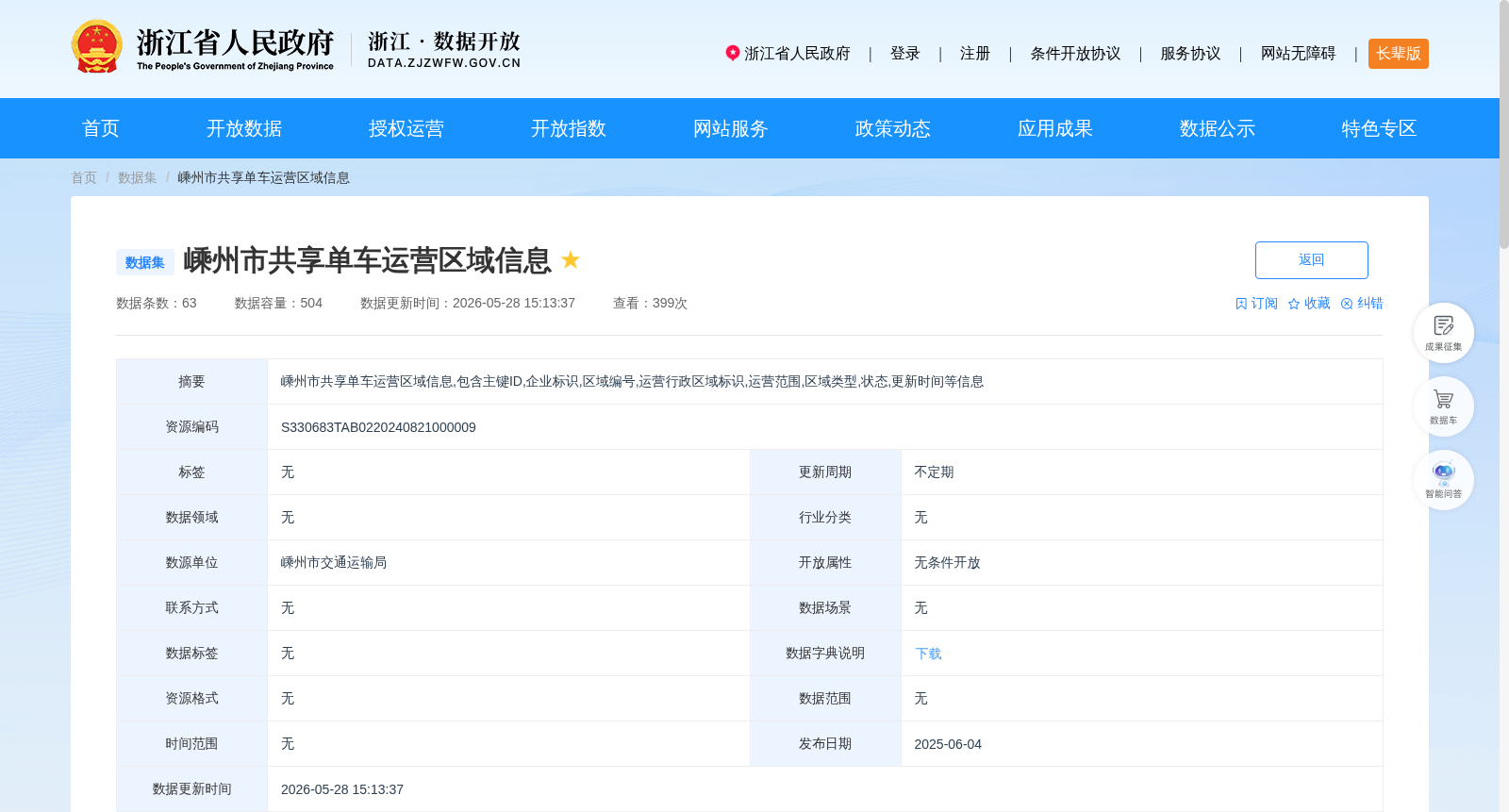The height and width of the screenshot is (812, 1509).
Task: Click the 资源编码 label cell
Action: (x=191, y=427)
